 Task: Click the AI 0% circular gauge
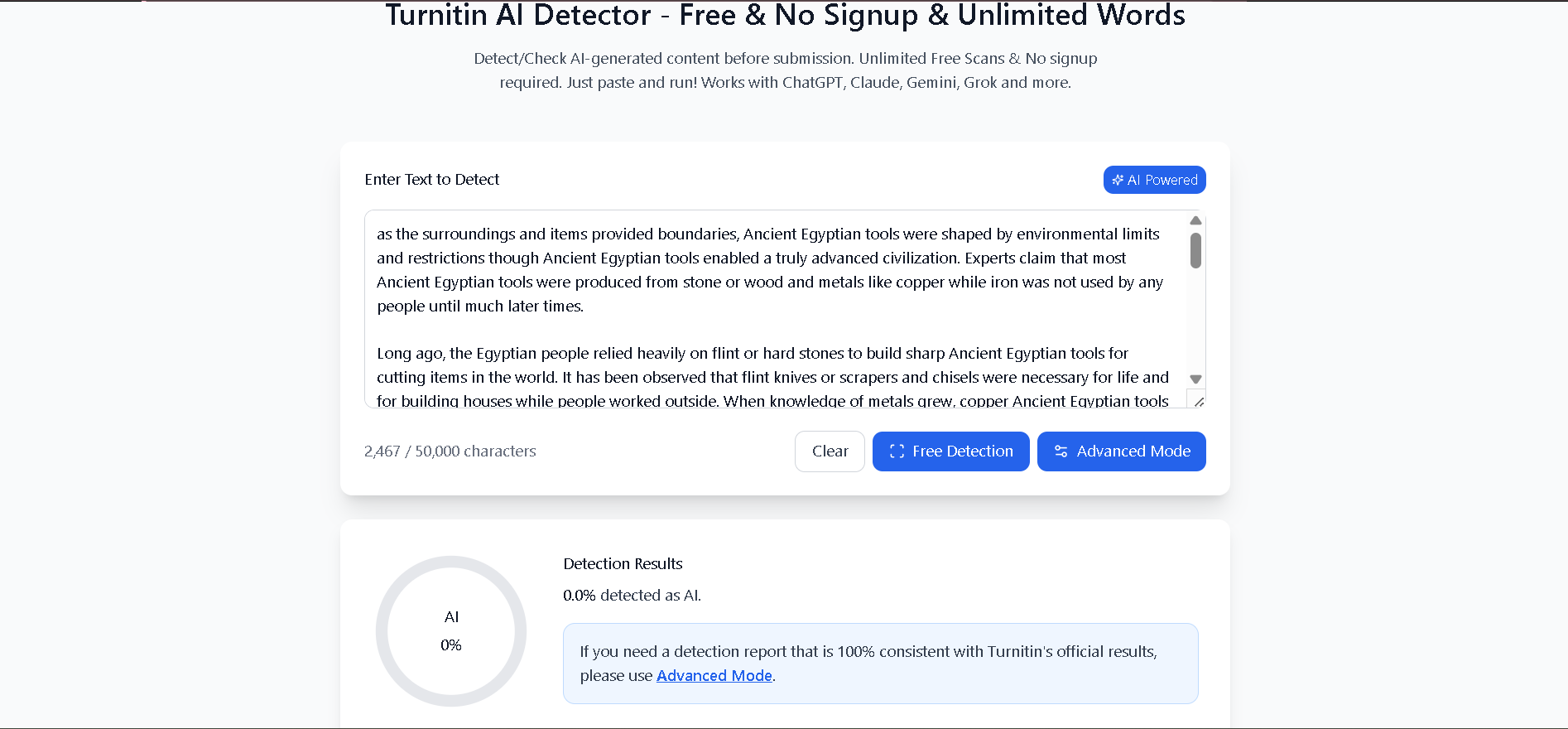point(451,631)
